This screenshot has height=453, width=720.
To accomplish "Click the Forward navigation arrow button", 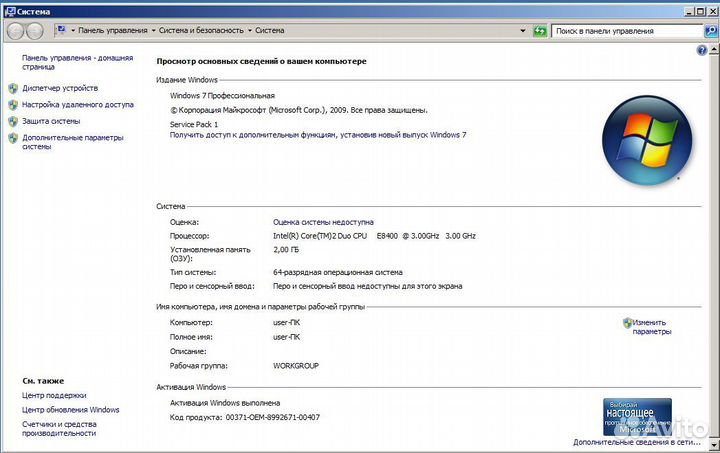I will (34, 31).
